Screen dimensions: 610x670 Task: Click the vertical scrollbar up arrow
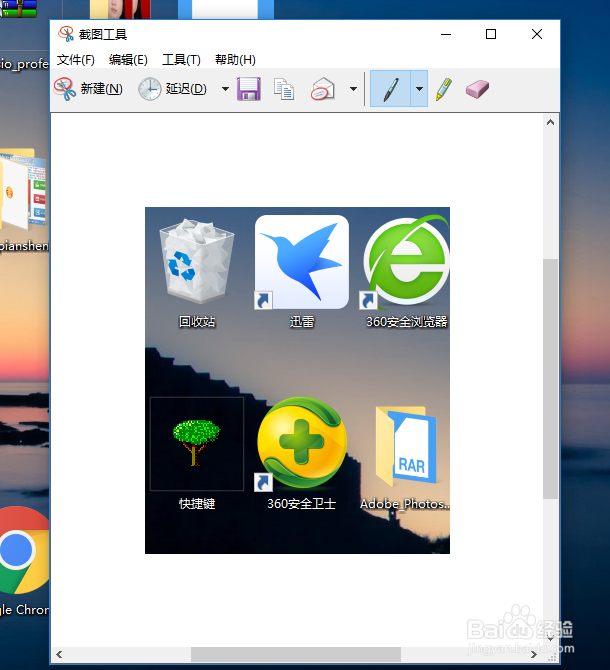(550, 123)
